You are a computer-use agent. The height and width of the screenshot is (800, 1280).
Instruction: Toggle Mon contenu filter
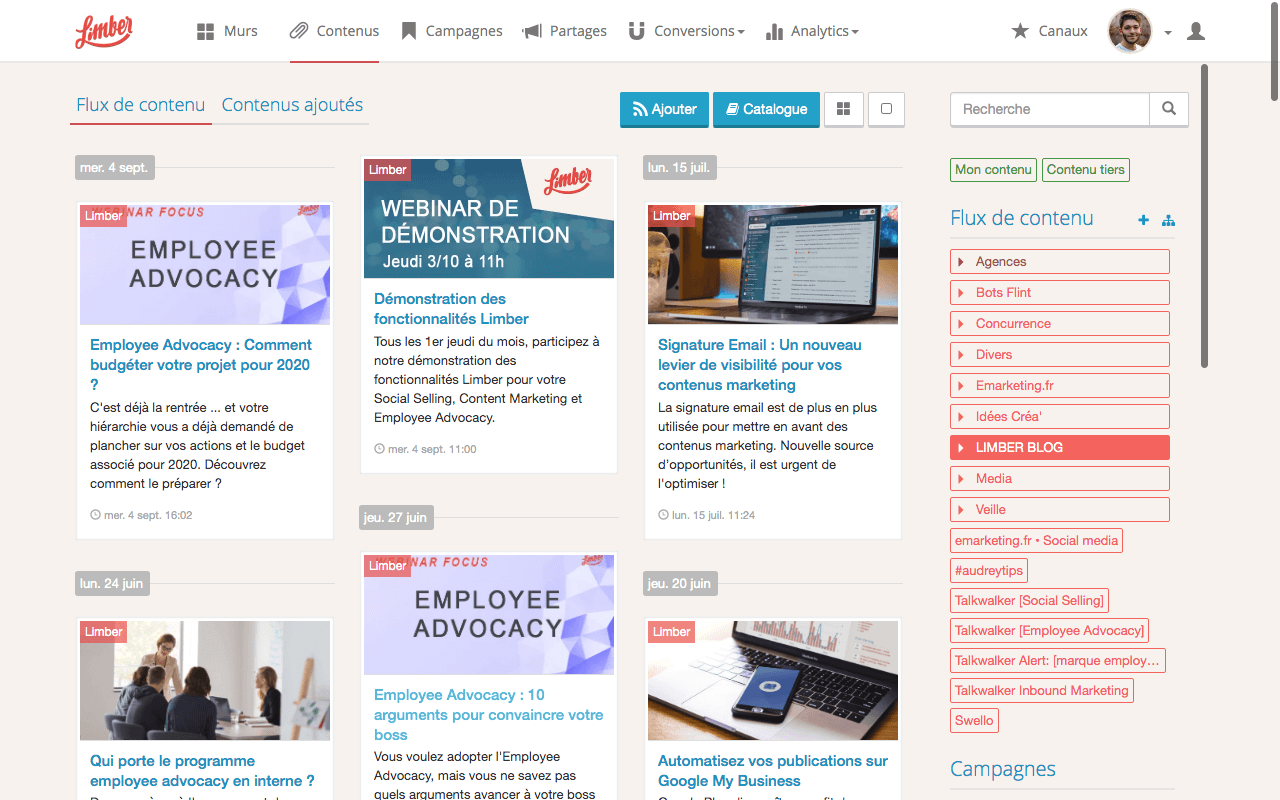pos(993,170)
